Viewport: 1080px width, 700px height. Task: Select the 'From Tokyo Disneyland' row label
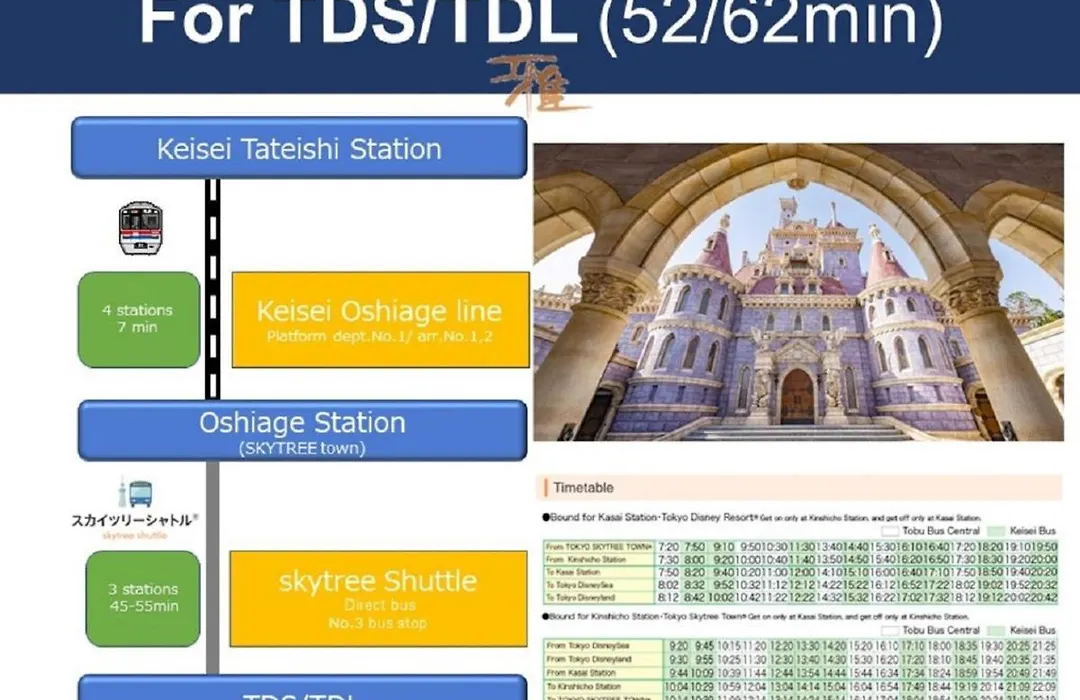[x=603, y=659]
